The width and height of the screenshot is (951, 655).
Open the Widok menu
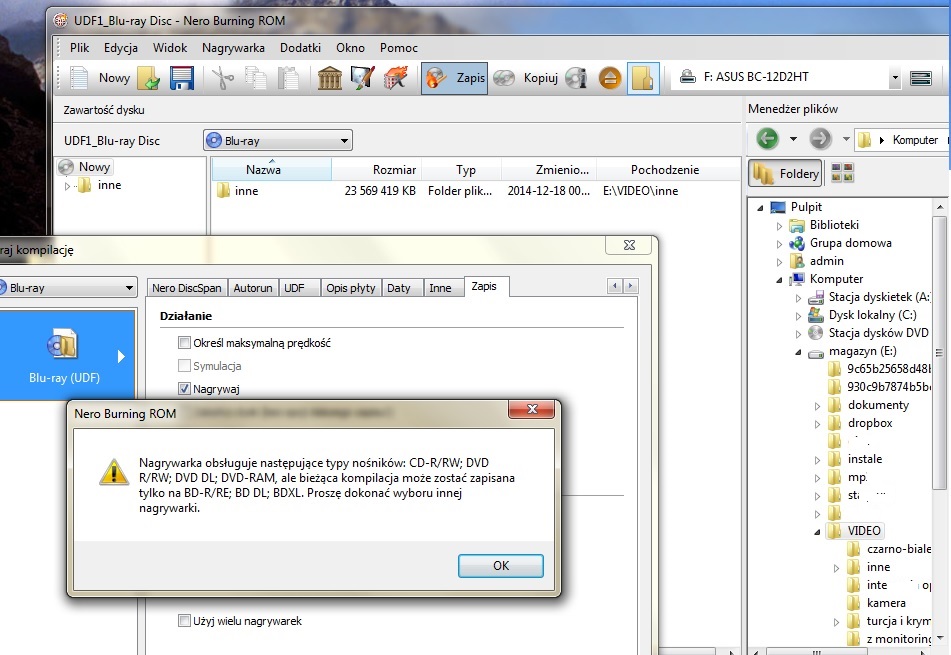click(x=170, y=47)
